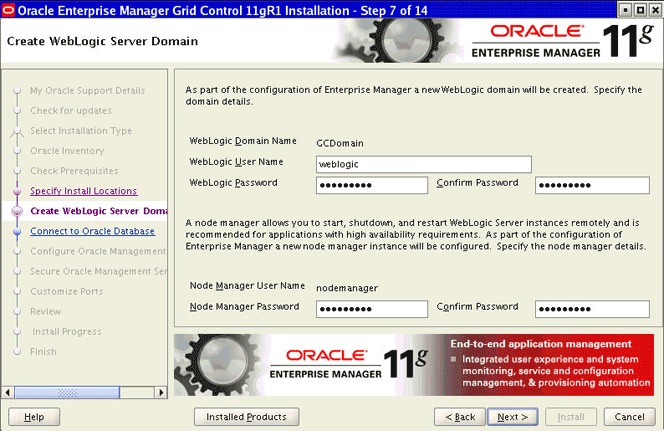Open the Specify Install Locations step link
664x431 pixels.
click(83, 191)
